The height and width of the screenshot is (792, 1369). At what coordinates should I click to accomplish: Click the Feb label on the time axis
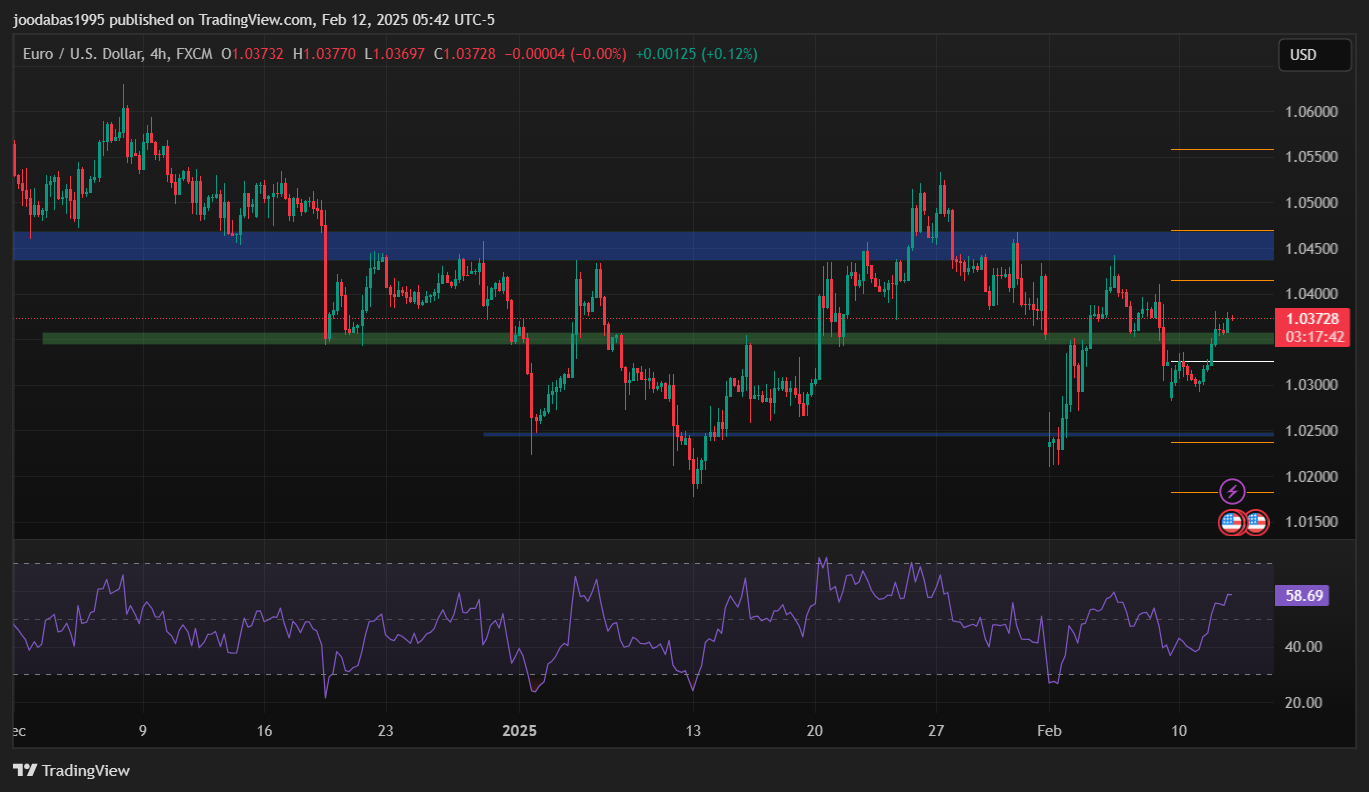(1048, 731)
